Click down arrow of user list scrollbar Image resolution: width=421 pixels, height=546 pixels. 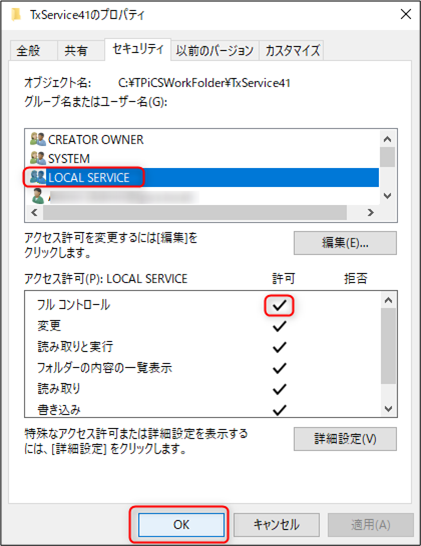tap(387, 196)
